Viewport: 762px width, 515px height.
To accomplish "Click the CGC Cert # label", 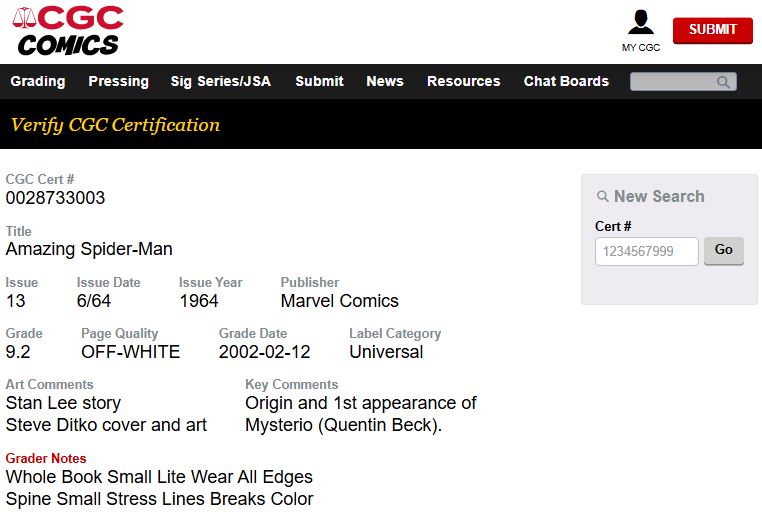I will pos(40,179).
